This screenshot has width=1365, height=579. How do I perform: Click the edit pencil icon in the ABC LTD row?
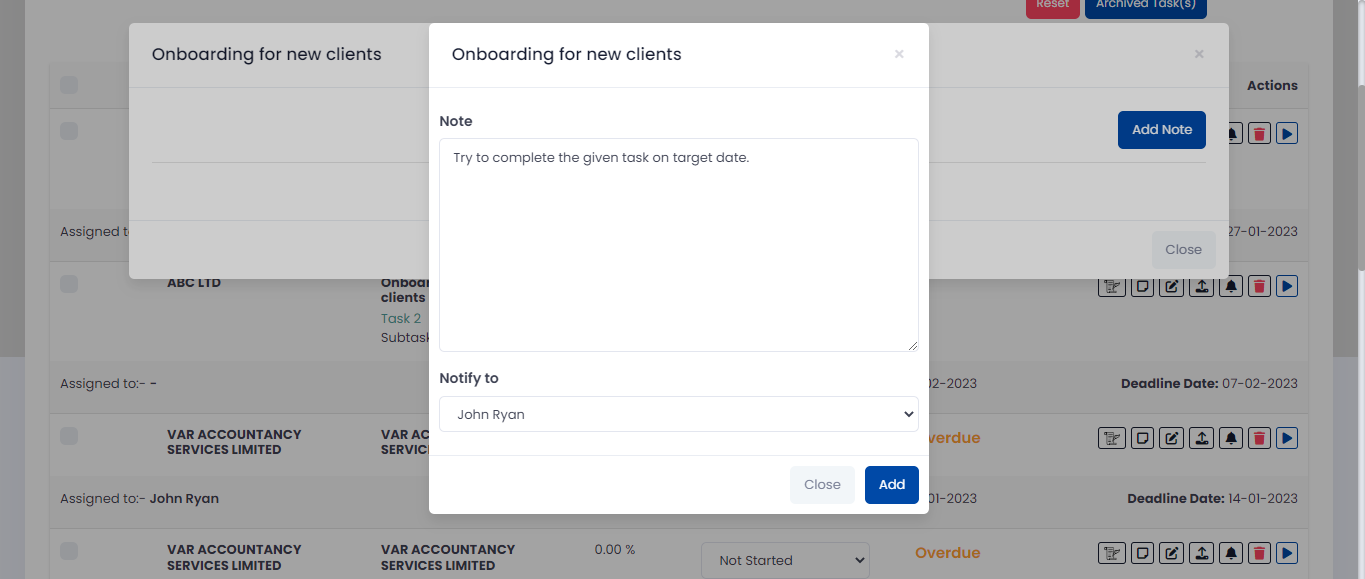(x=1170, y=286)
